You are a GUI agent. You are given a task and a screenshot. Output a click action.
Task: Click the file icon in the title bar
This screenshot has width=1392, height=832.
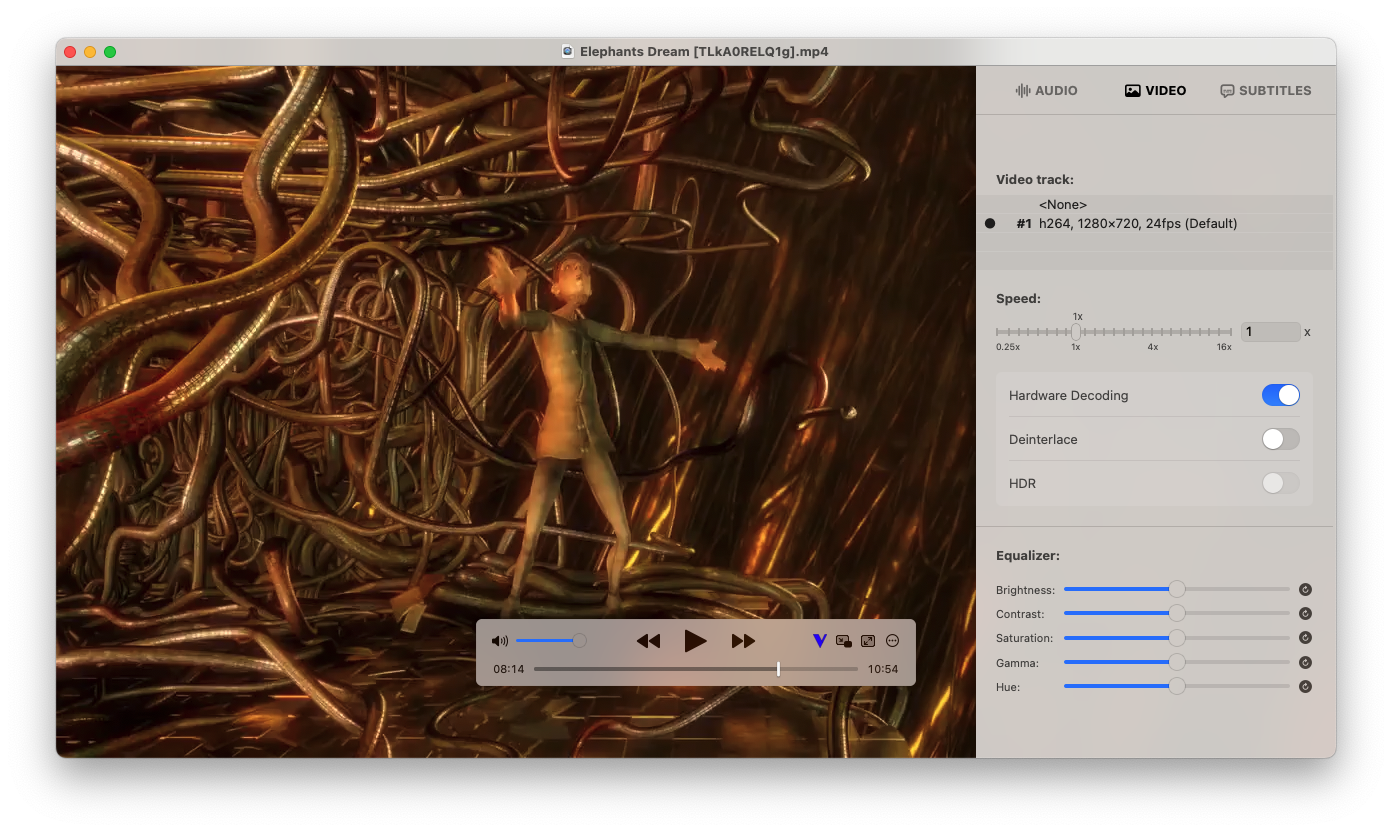coord(568,51)
